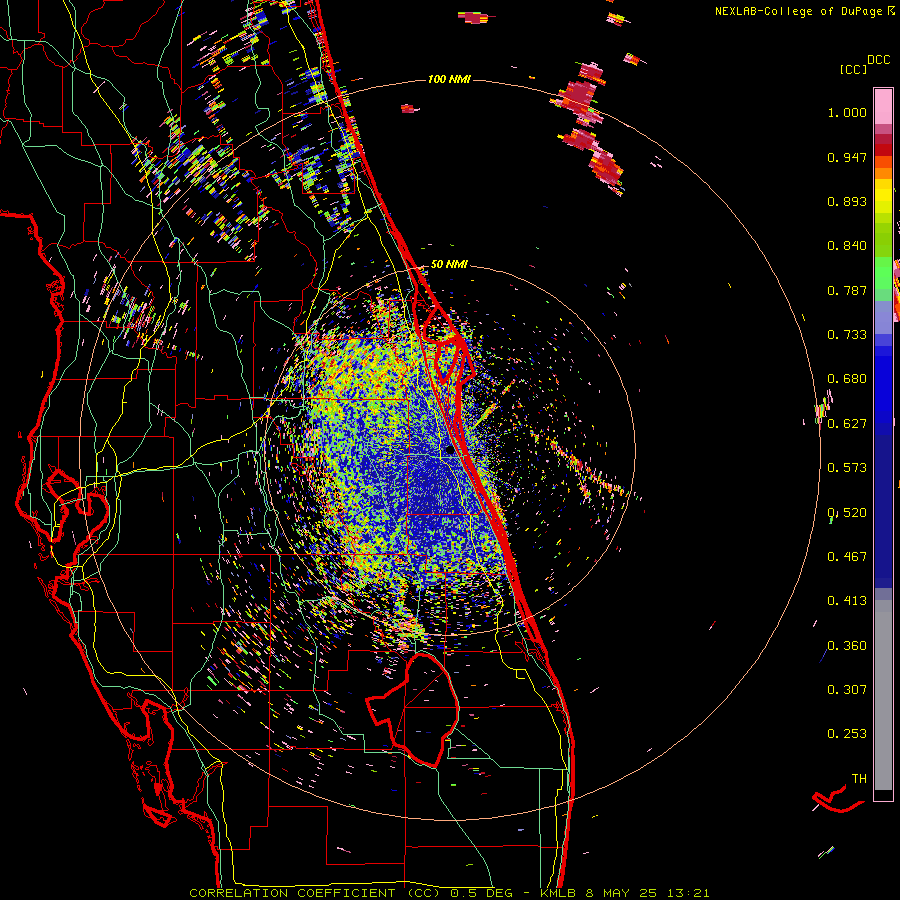Click the bright green color bar segment
The height and width of the screenshot is (900, 900).
click(883, 272)
